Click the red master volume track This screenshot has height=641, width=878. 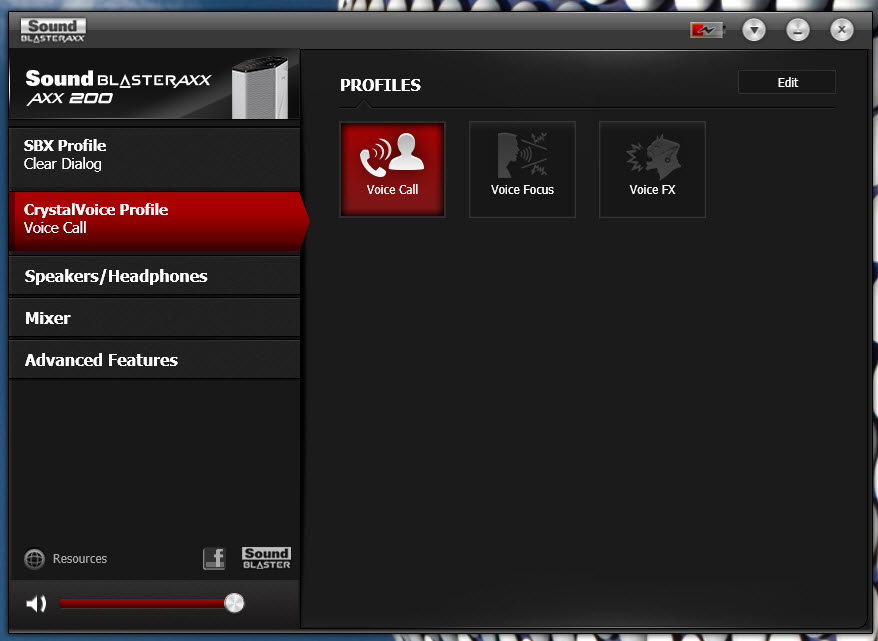click(x=142, y=603)
